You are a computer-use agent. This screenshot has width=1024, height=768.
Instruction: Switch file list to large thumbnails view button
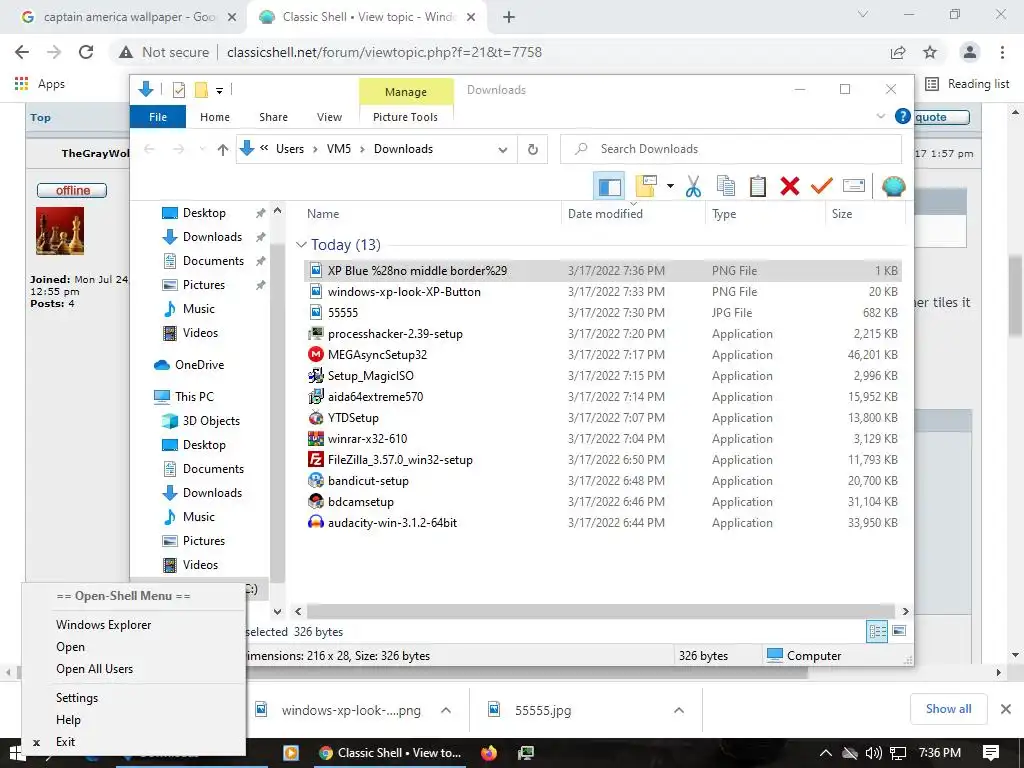[x=899, y=631]
